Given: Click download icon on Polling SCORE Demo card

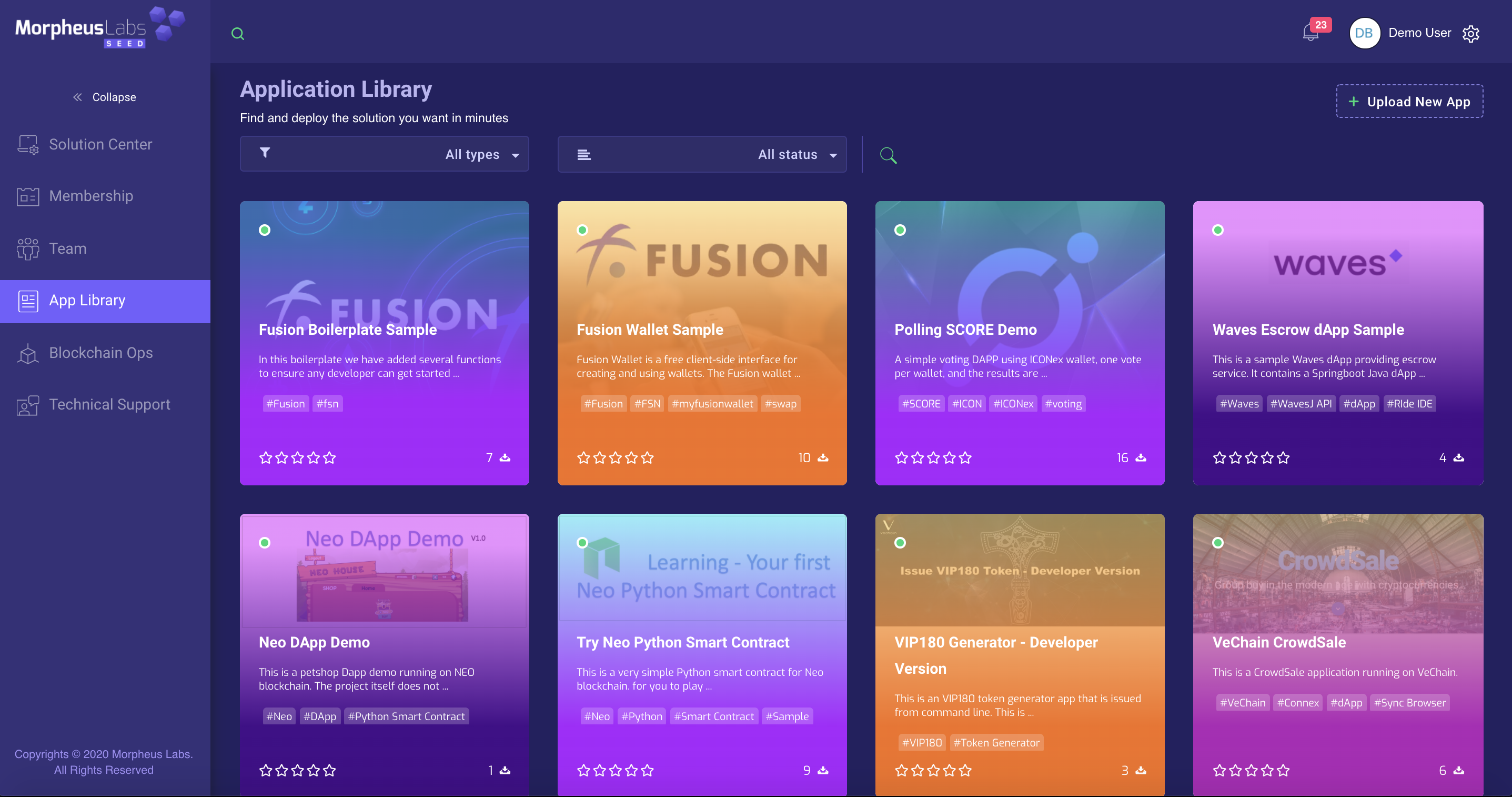Looking at the screenshot, I should pos(1141,457).
